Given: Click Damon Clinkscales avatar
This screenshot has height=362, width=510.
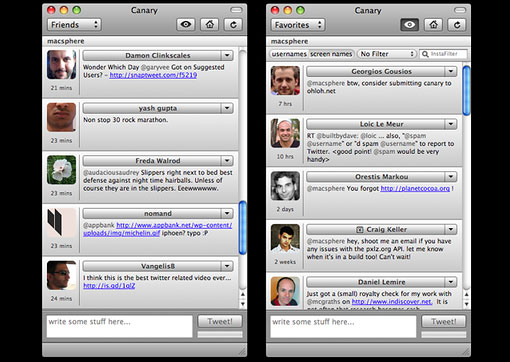Looking at the screenshot, I should pyautogui.click(x=61, y=65).
